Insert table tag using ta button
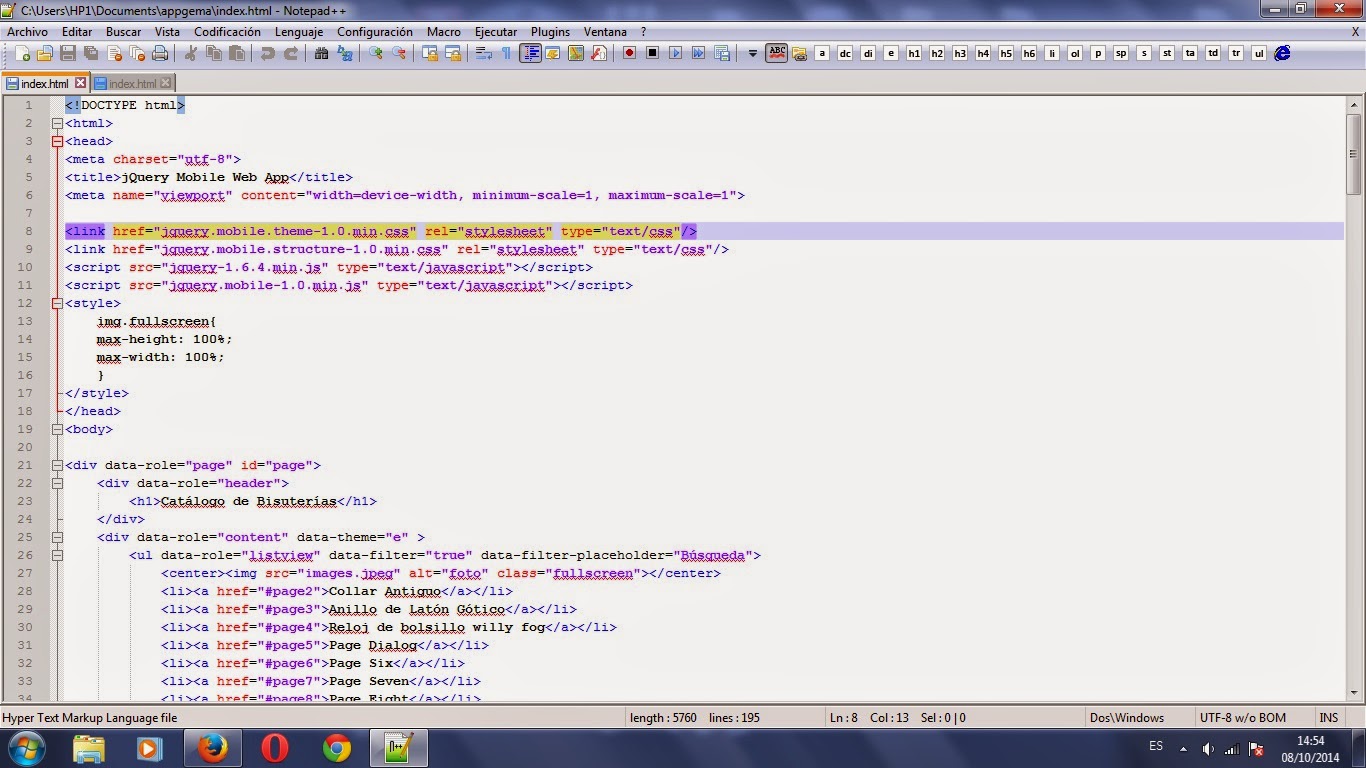The image size is (1366, 768). tap(1190, 53)
